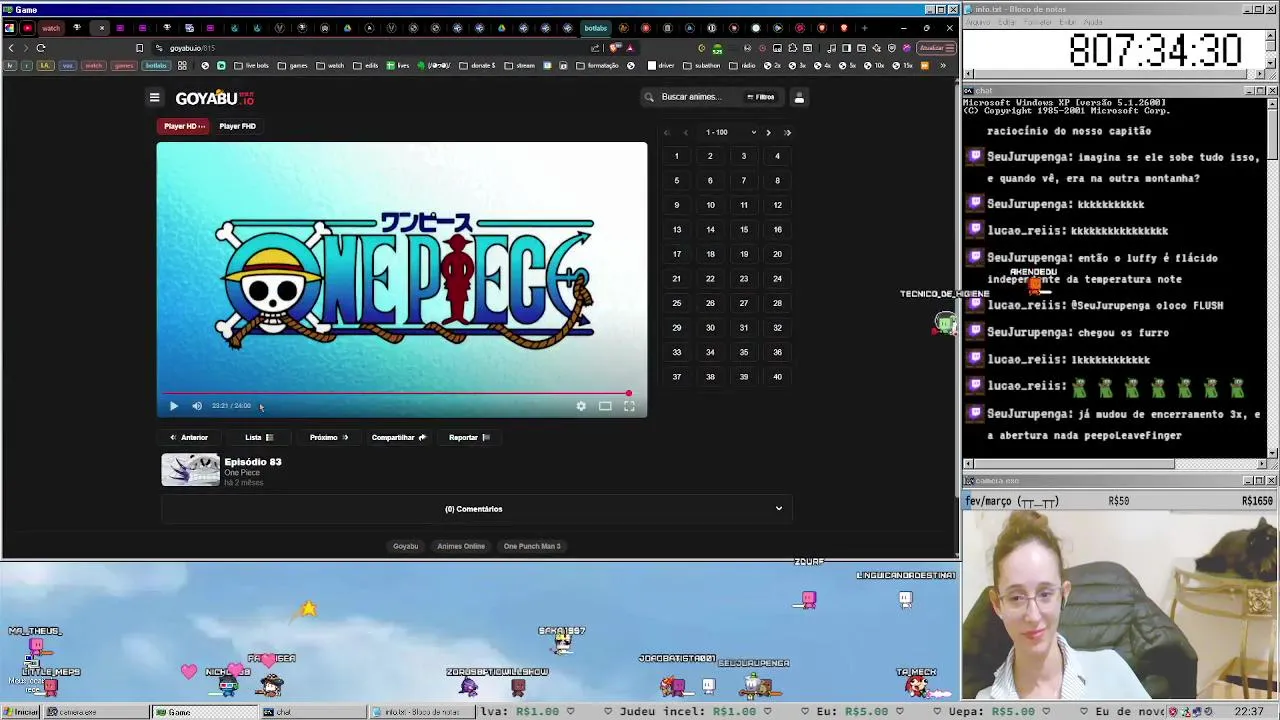The width and height of the screenshot is (1280, 720).
Task: Jump to first episode range double arrow
Action: tap(667, 132)
